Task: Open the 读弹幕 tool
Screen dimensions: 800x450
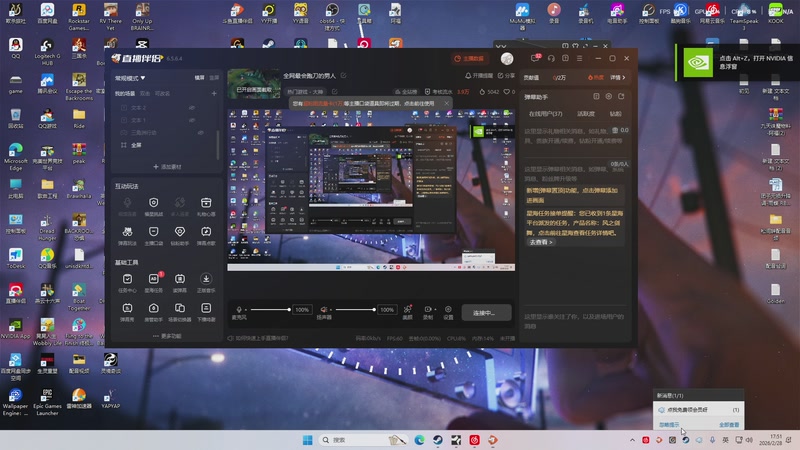Action: point(180,283)
